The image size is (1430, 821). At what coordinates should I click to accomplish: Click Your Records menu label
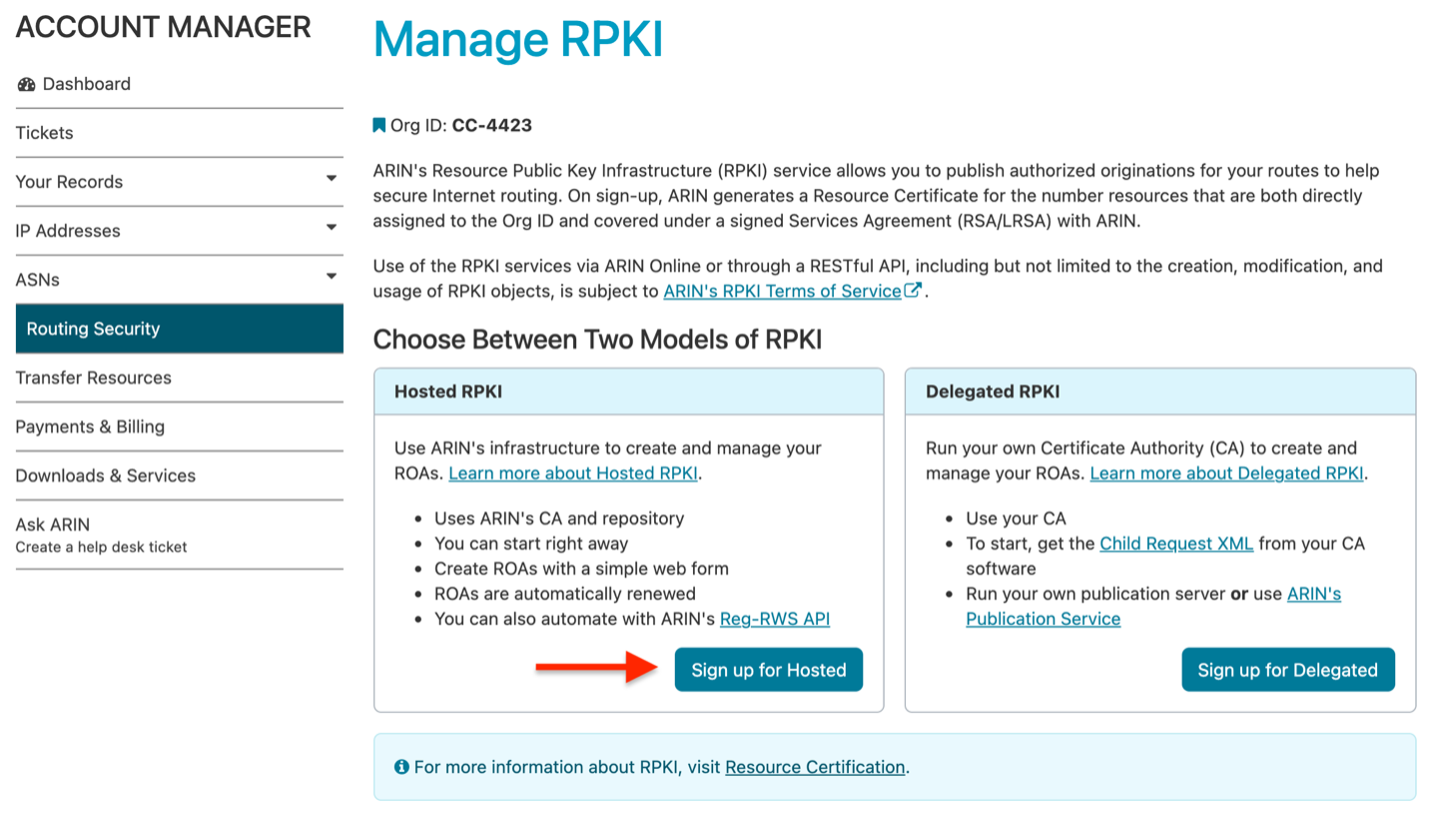(69, 182)
